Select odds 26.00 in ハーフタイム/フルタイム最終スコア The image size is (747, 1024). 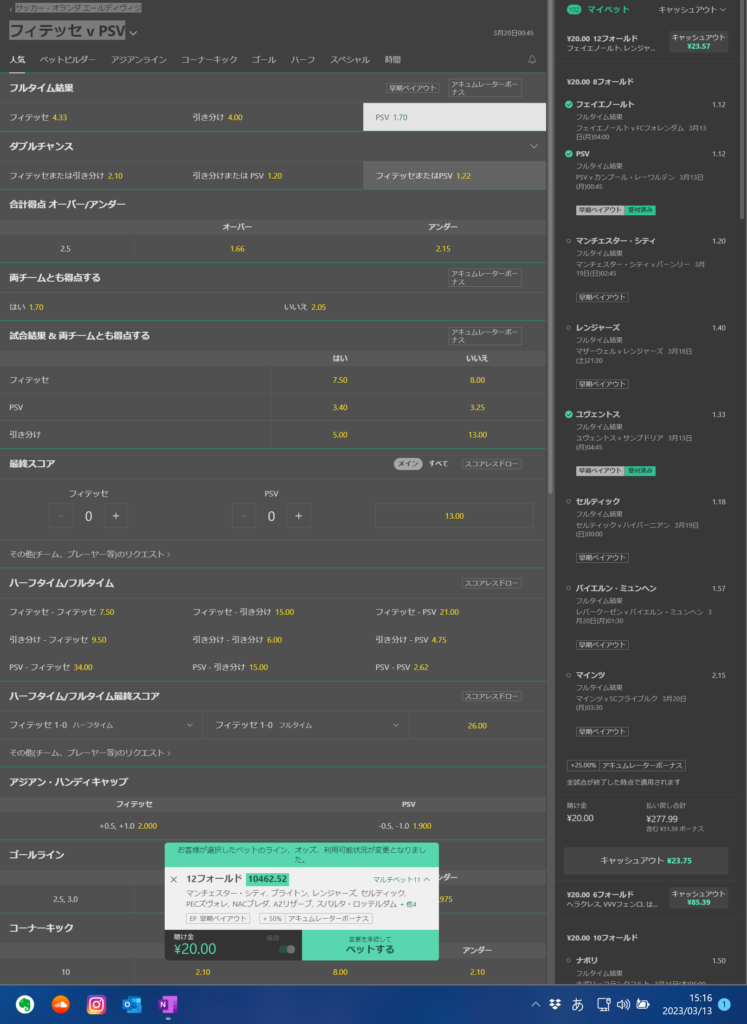coord(477,726)
